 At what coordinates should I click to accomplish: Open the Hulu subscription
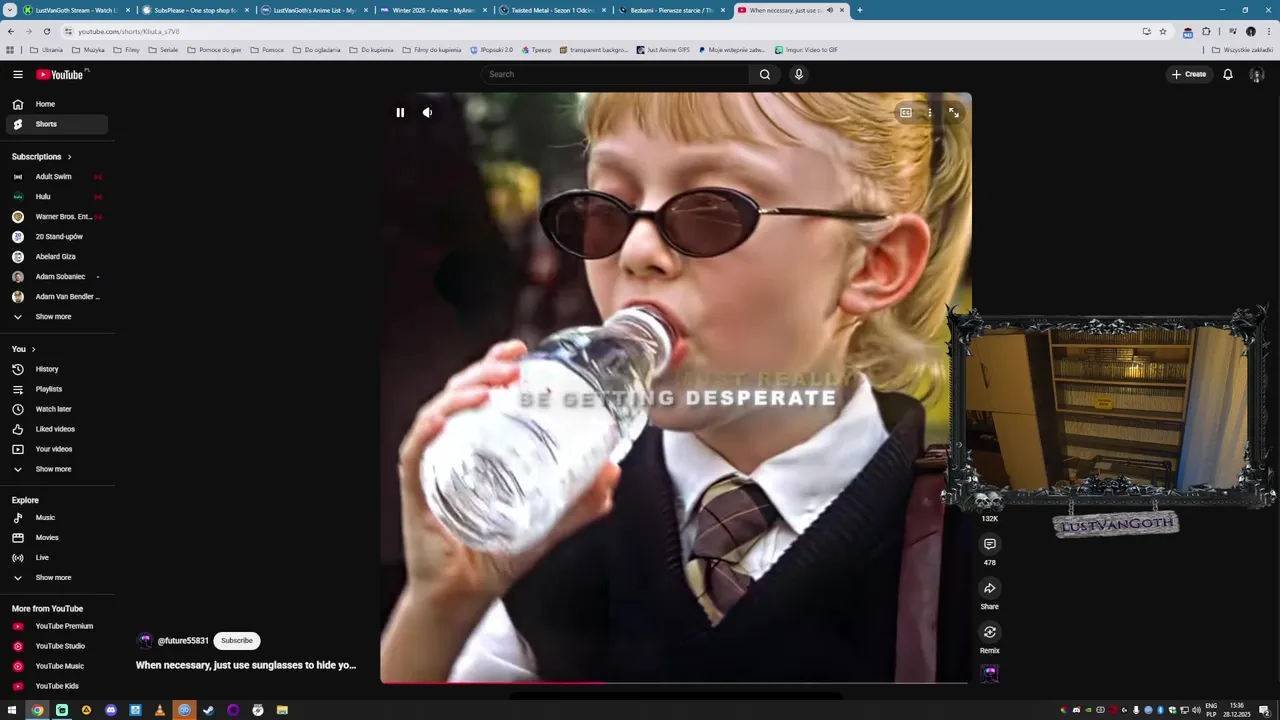(x=57, y=197)
